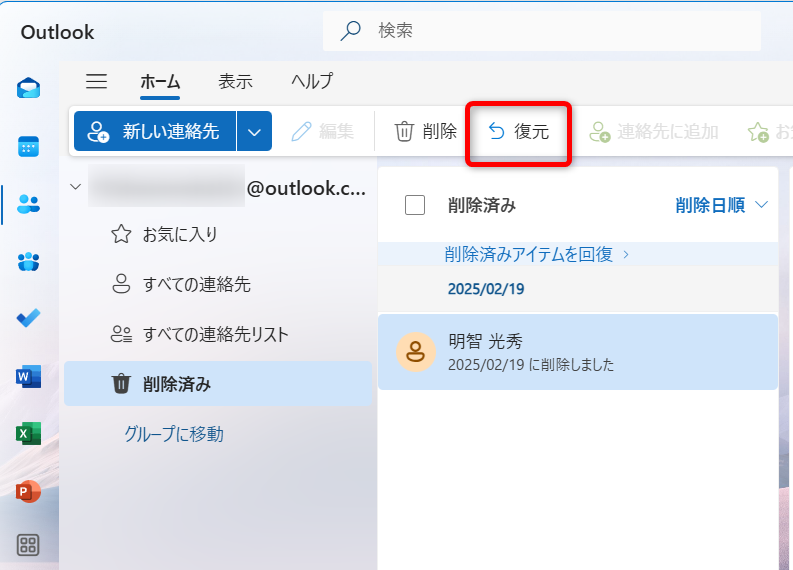Click the Restore button
The width and height of the screenshot is (793, 570).
point(518,131)
